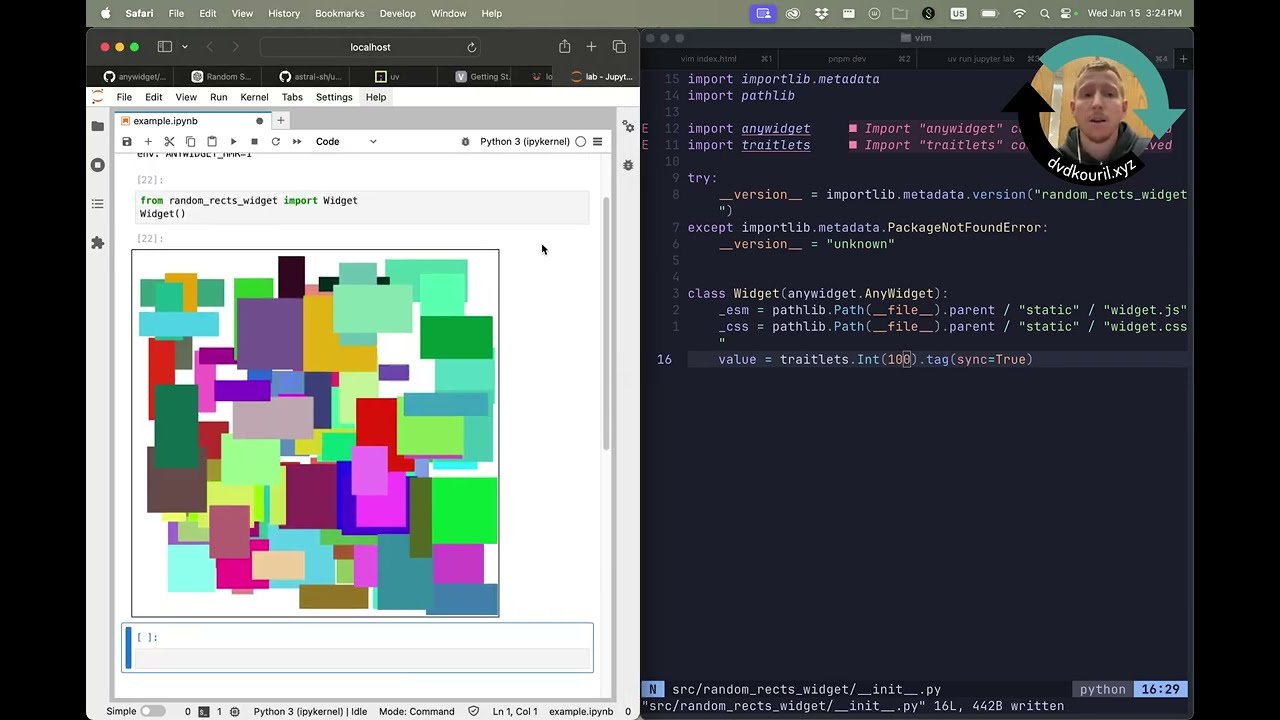Paste cell from clipboard in the notebook toolbar
Screen dimensions: 1280x720
(211, 142)
